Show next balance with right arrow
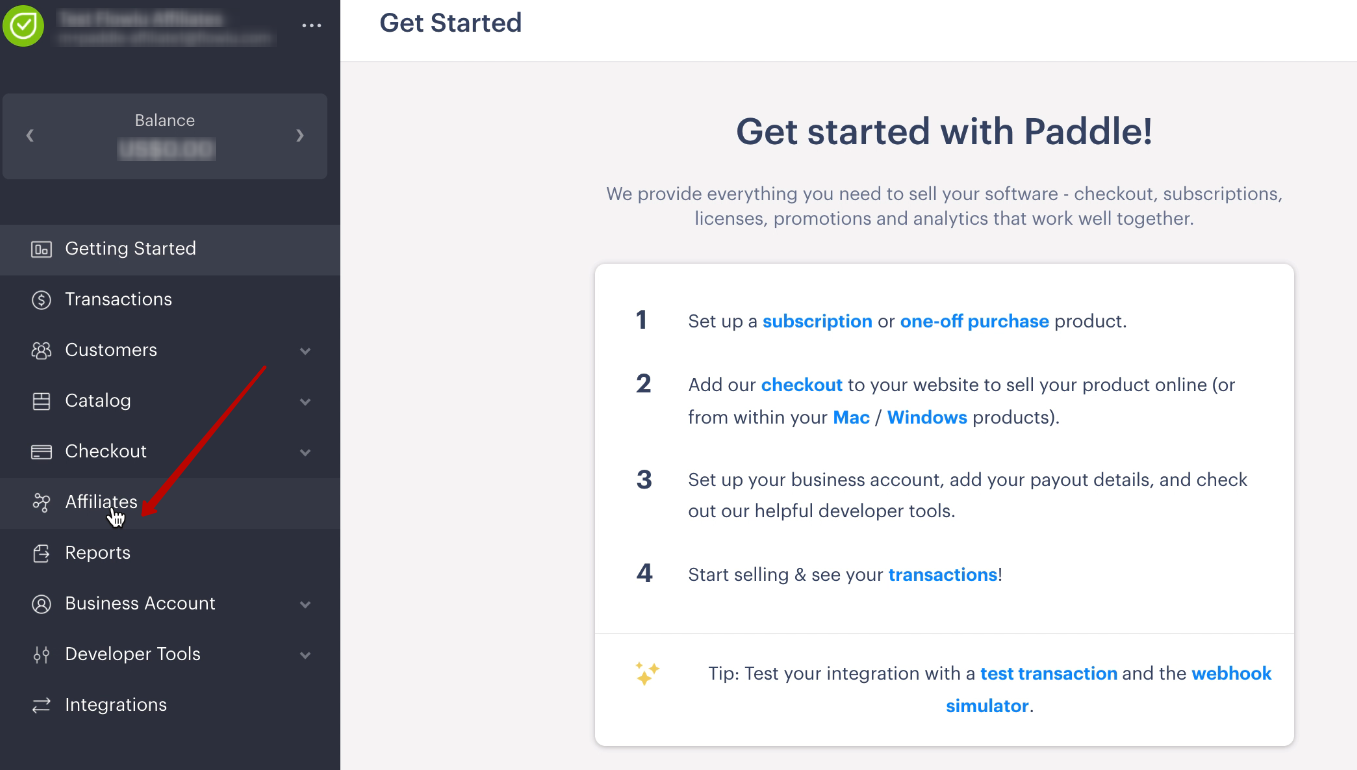This screenshot has width=1357, height=770. point(300,135)
